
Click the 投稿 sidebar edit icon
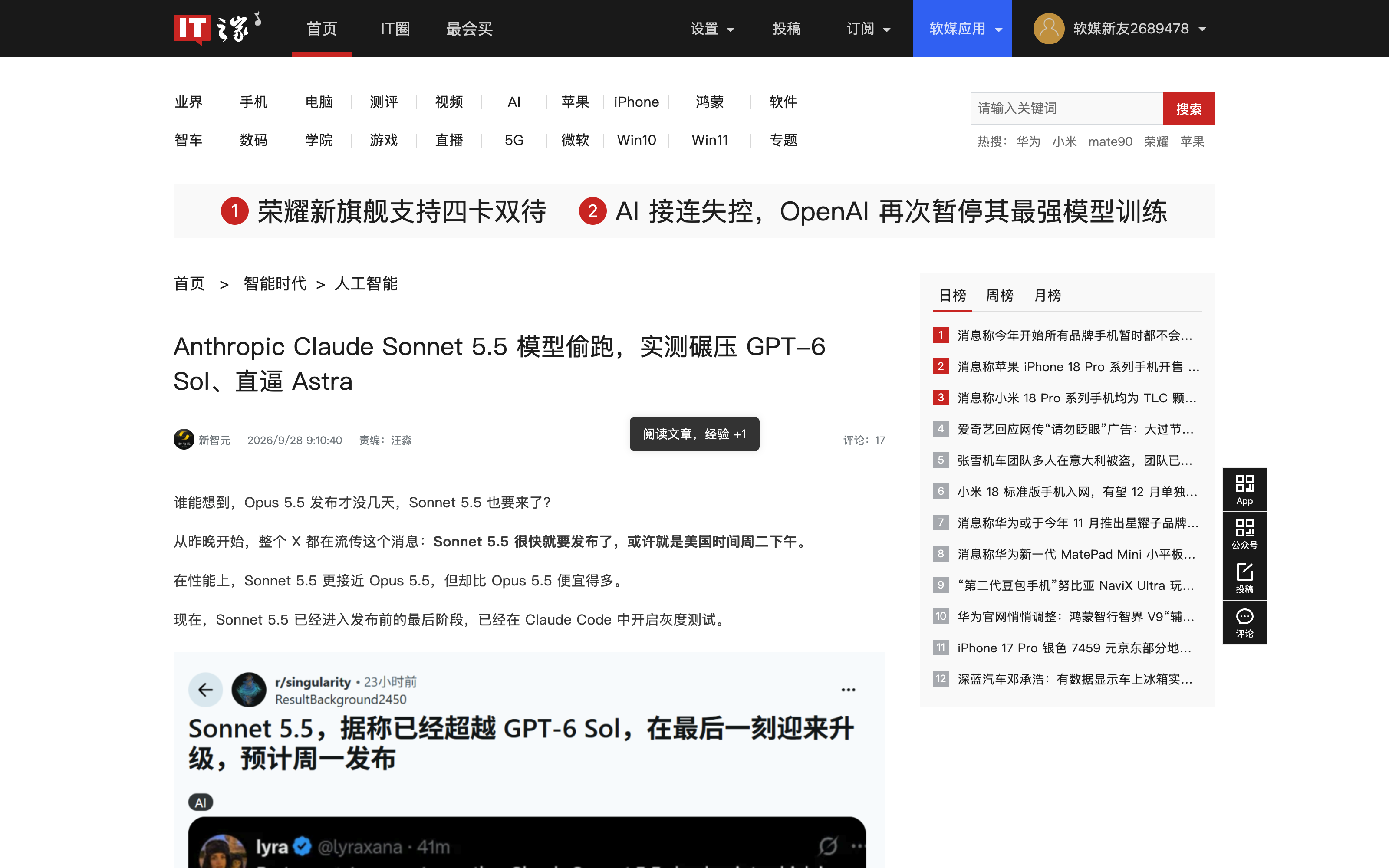(1244, 578)
